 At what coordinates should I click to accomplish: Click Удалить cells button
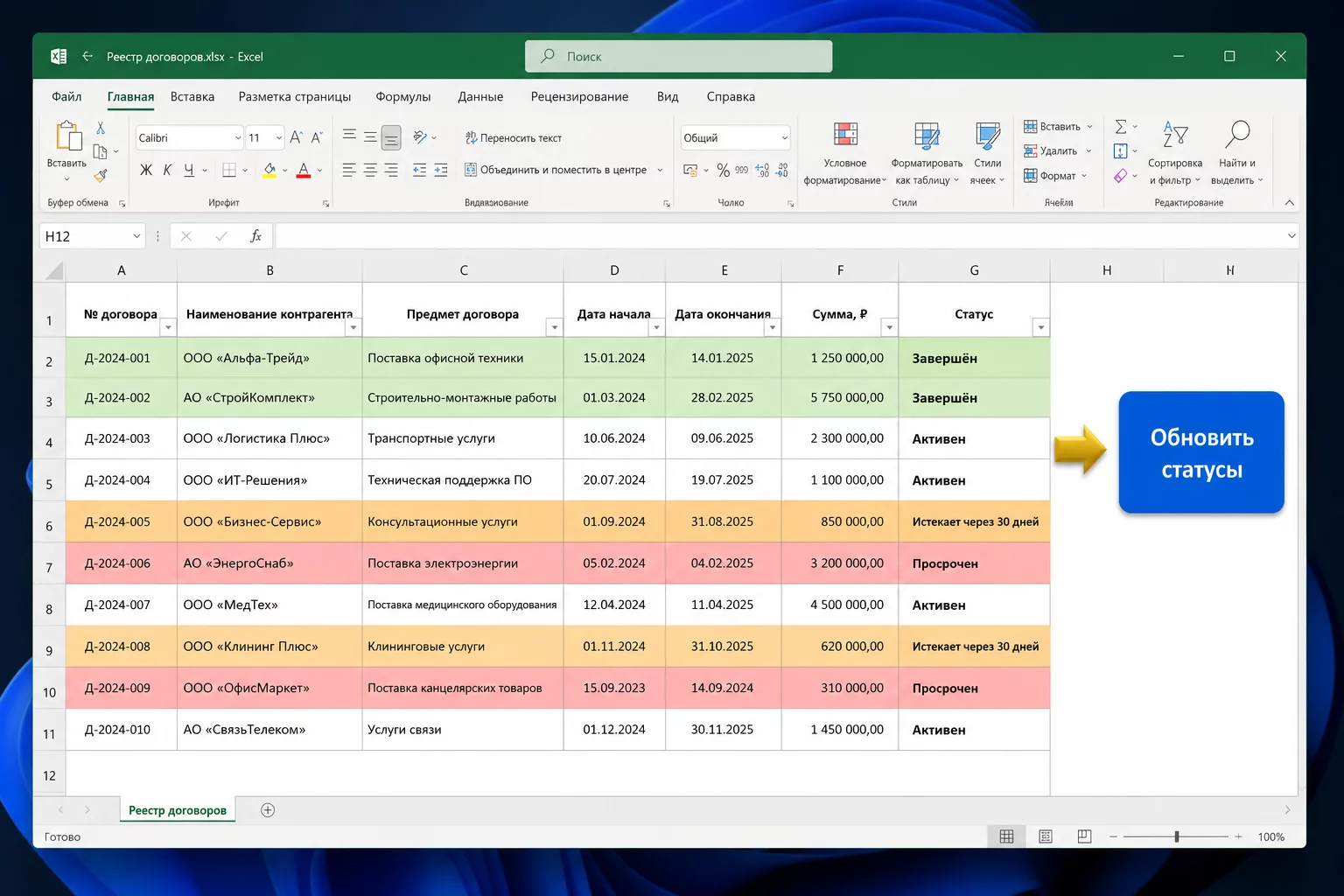click(1059, 151)
